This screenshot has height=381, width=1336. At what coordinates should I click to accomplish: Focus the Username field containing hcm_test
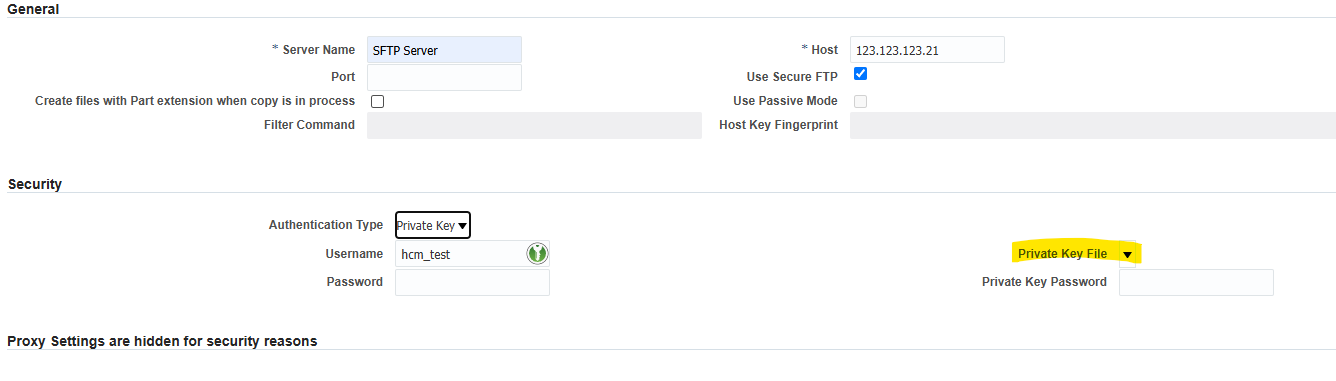tap(473, 254)
